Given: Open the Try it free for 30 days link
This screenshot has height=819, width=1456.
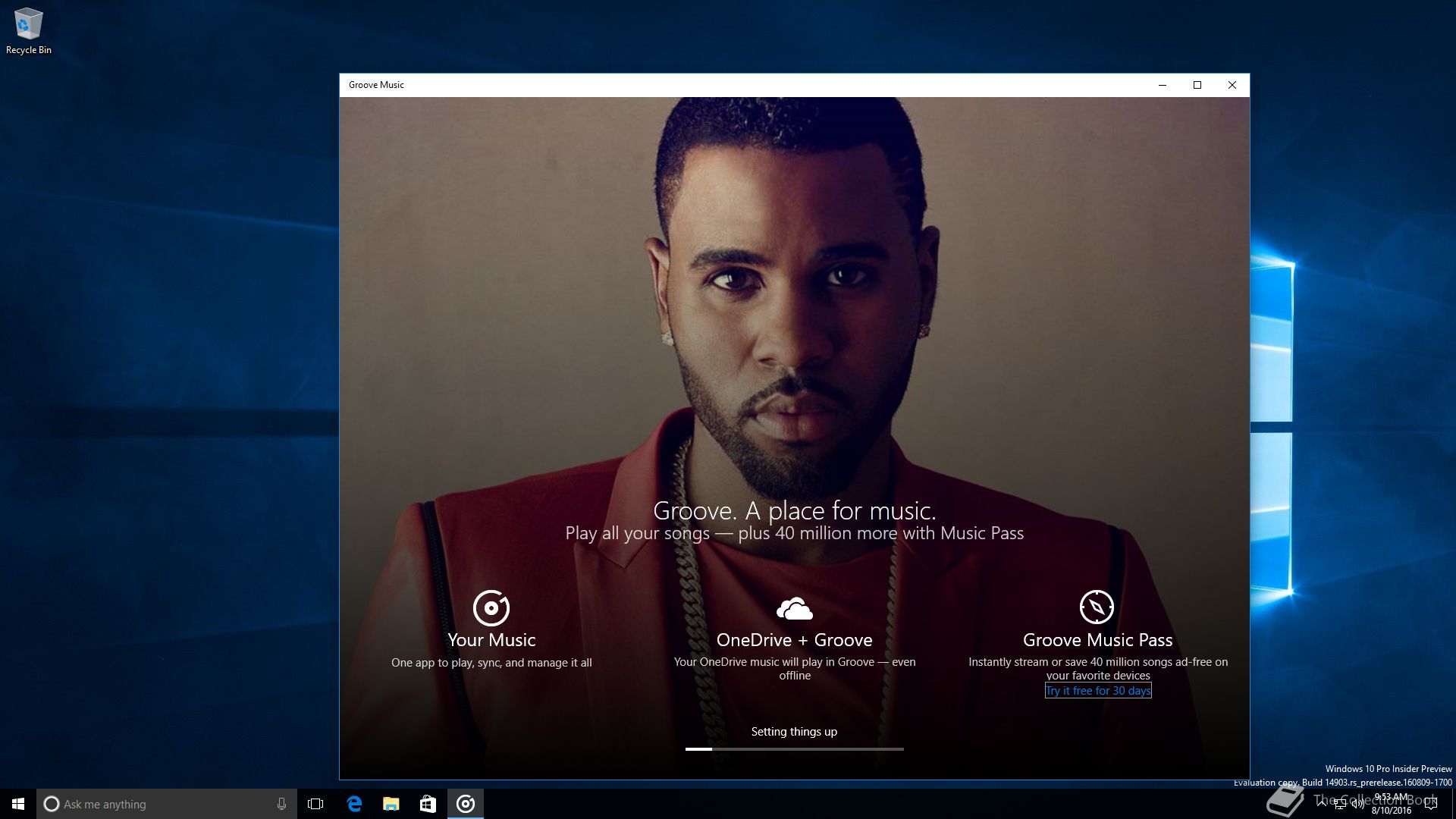Looking at the screenshot, I should (1098, 691).
